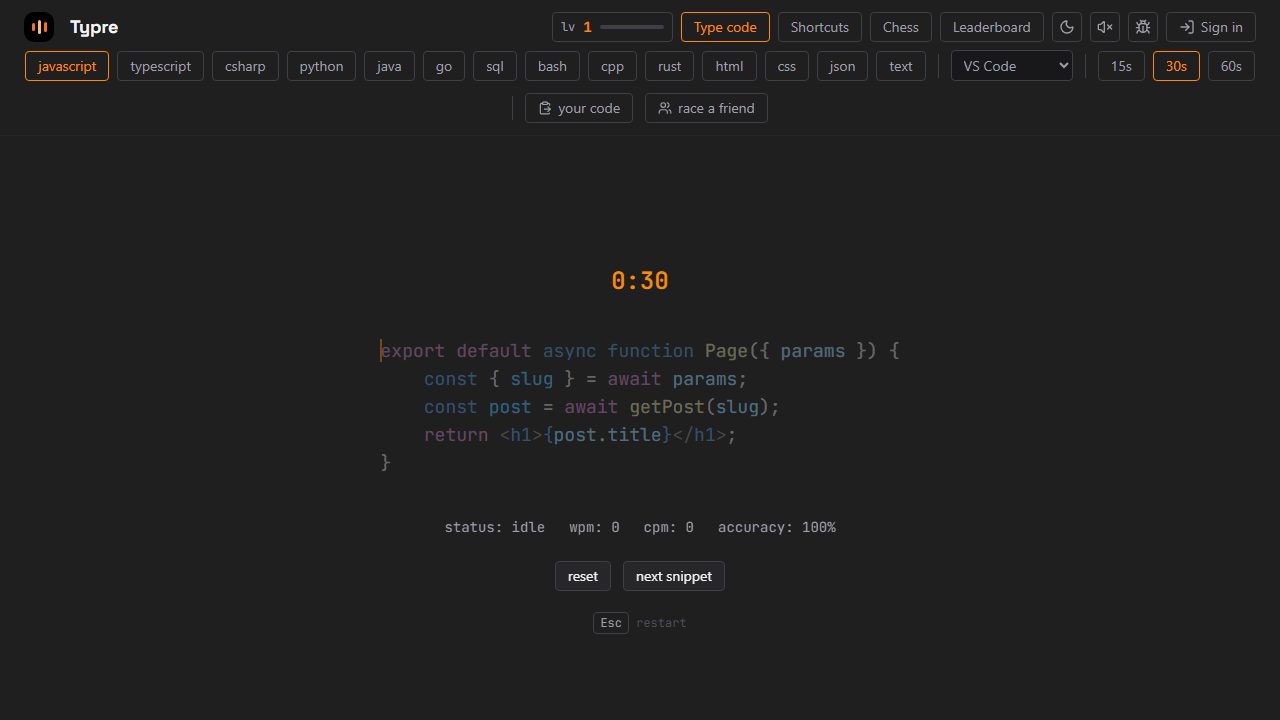Image resolution: width=1280 pixels, height=720 pixels.
Task: Choose bash language option
Action: tap(552, 66)
